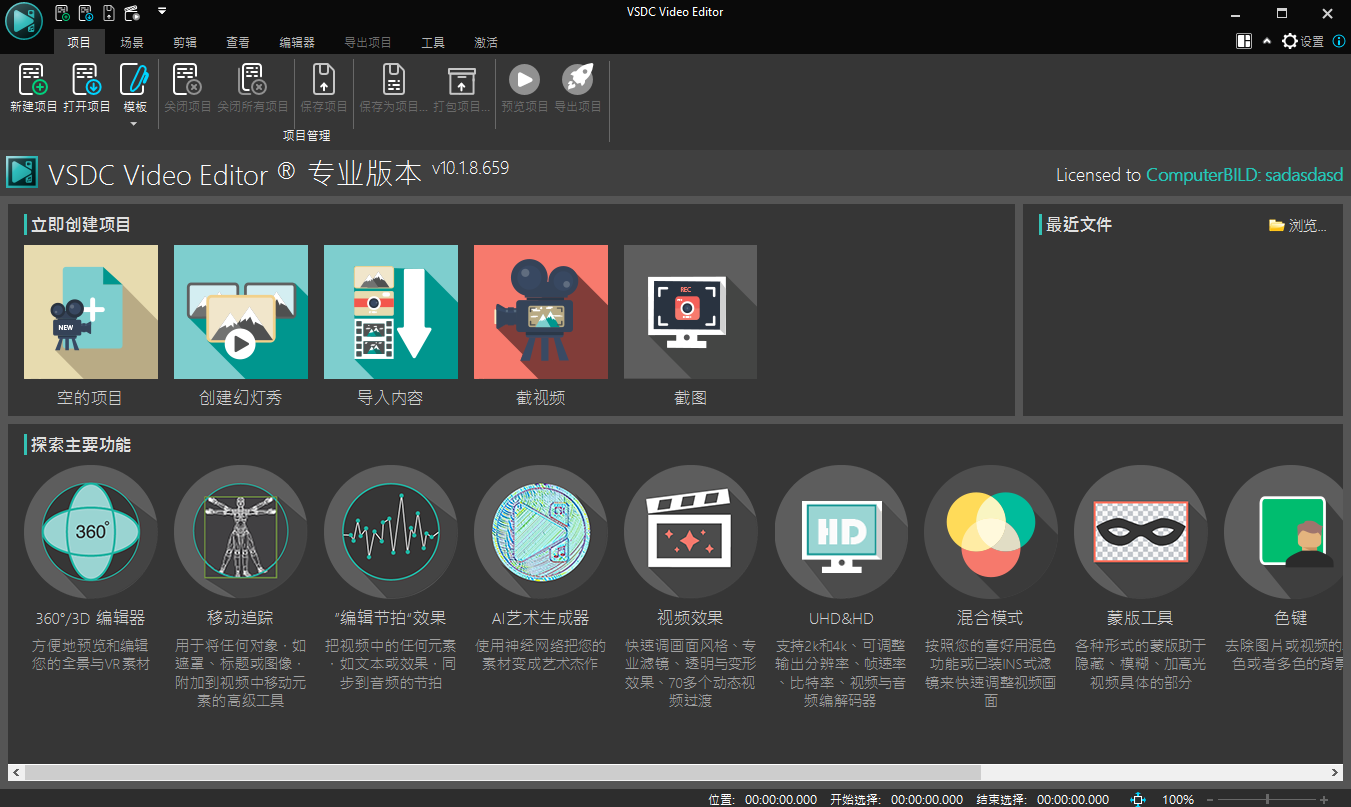Open the AI艺术生成器 feature icon
Screen dimensions: 1351x807
(541, 532)
